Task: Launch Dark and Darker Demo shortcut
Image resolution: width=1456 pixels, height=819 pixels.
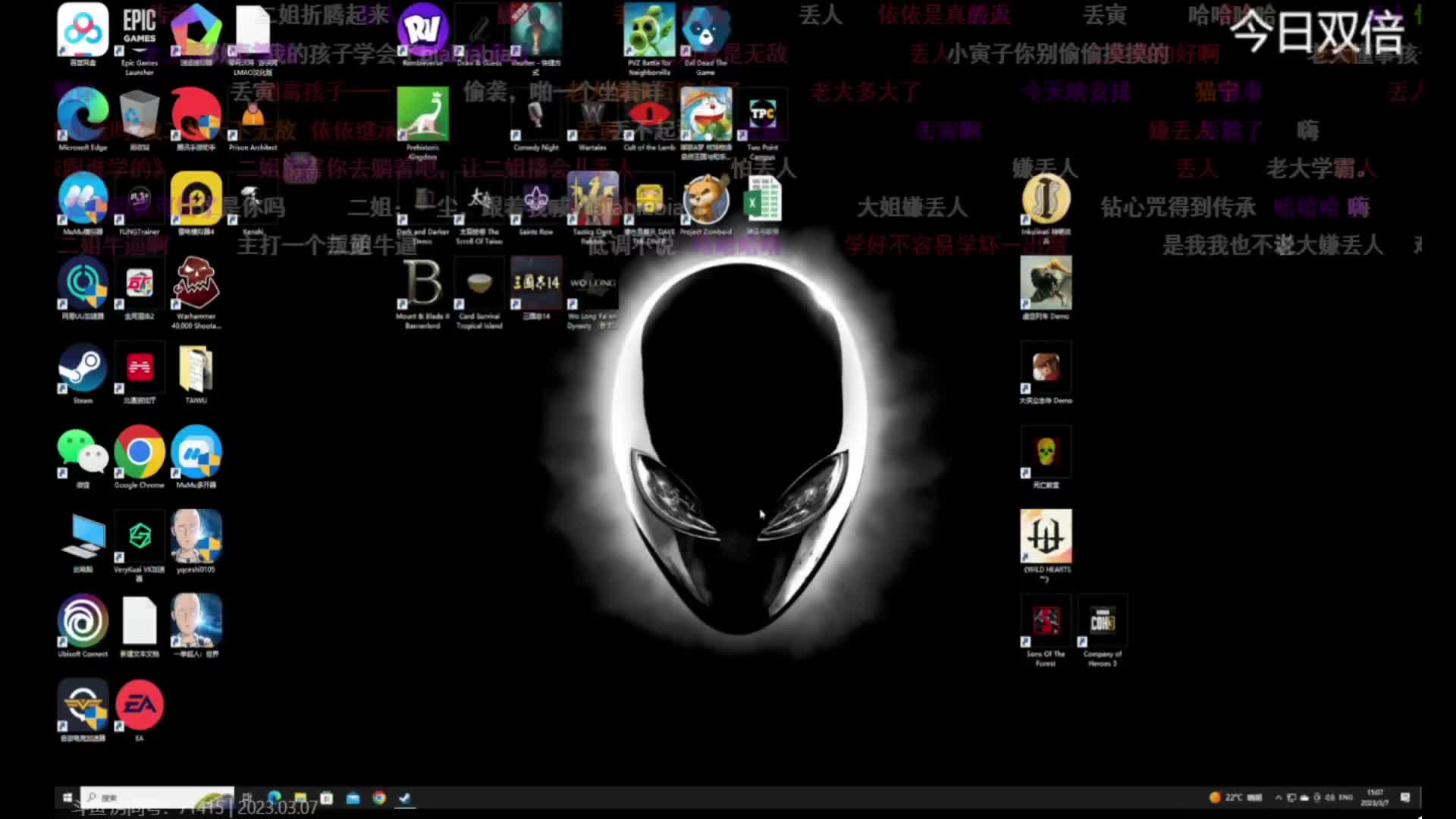Action: click(x=423, y=208)
